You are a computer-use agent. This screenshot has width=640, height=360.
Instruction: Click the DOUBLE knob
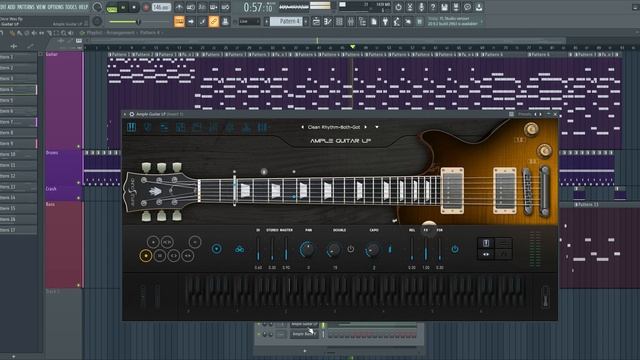coord(333,250)
